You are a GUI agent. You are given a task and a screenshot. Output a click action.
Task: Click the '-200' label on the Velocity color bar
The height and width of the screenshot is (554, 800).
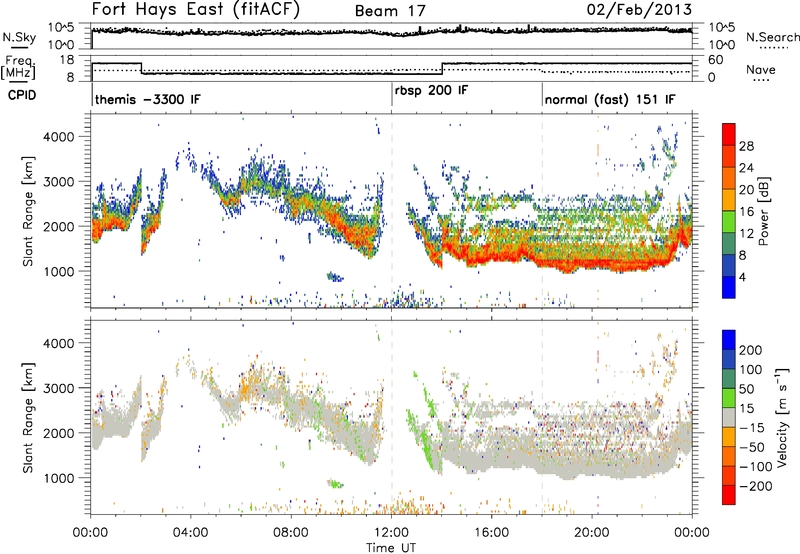pos(755,486)
